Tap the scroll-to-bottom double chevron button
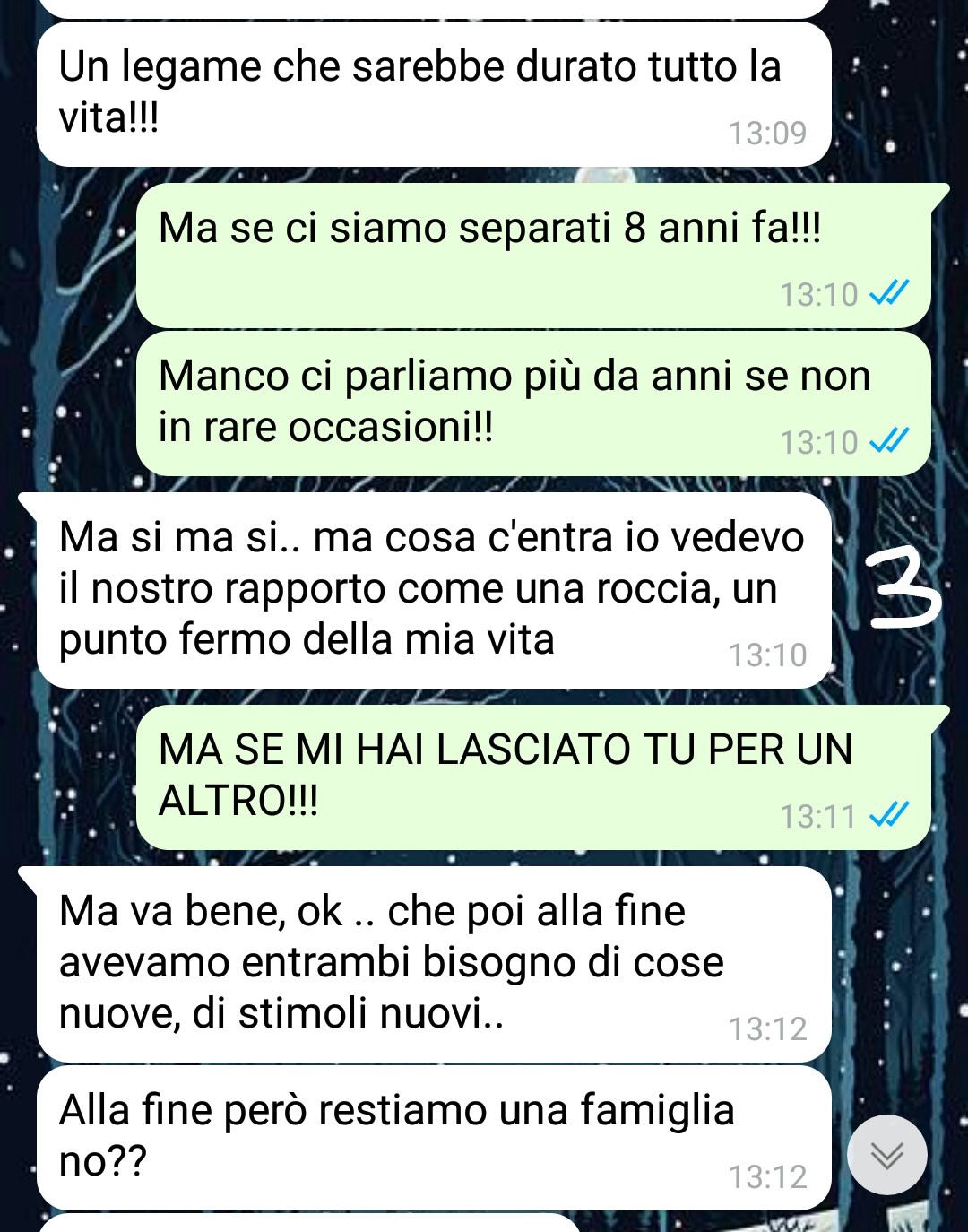 [x=887, y=1155]
